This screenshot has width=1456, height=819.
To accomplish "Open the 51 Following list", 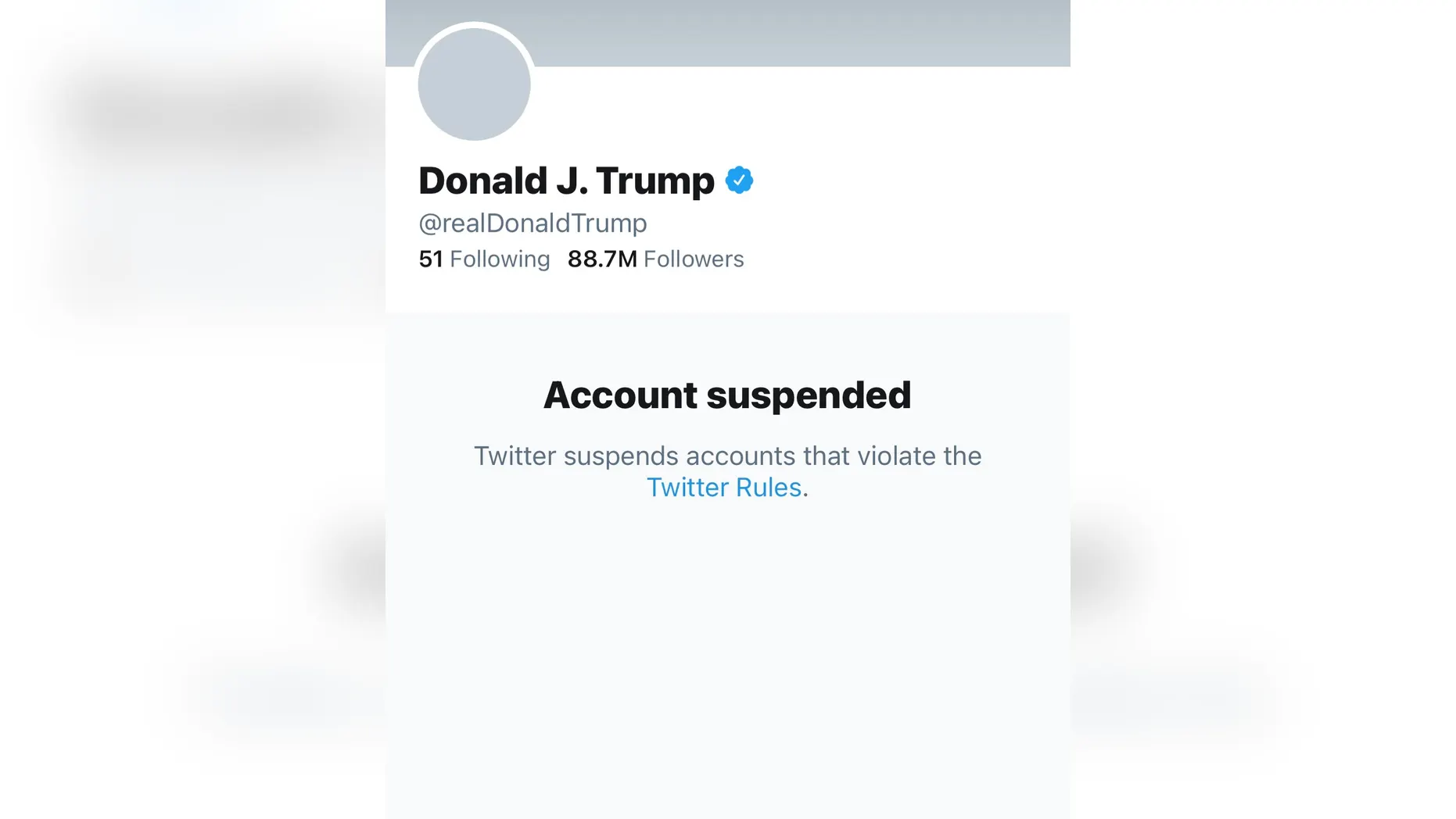I will point(484,259).
